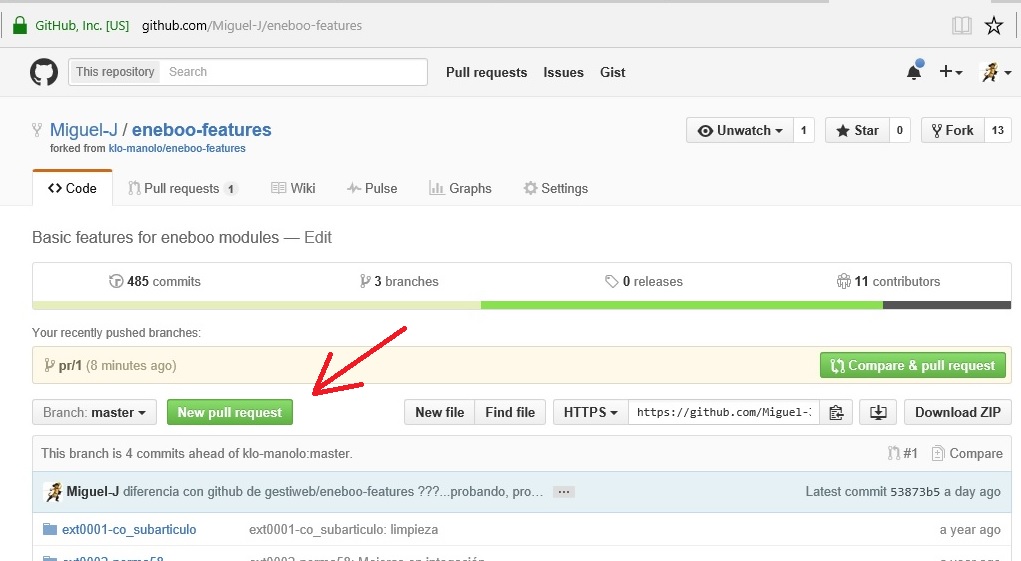
Task: Open the Miguel-J owner link
Action: click(x=84, y=130)
